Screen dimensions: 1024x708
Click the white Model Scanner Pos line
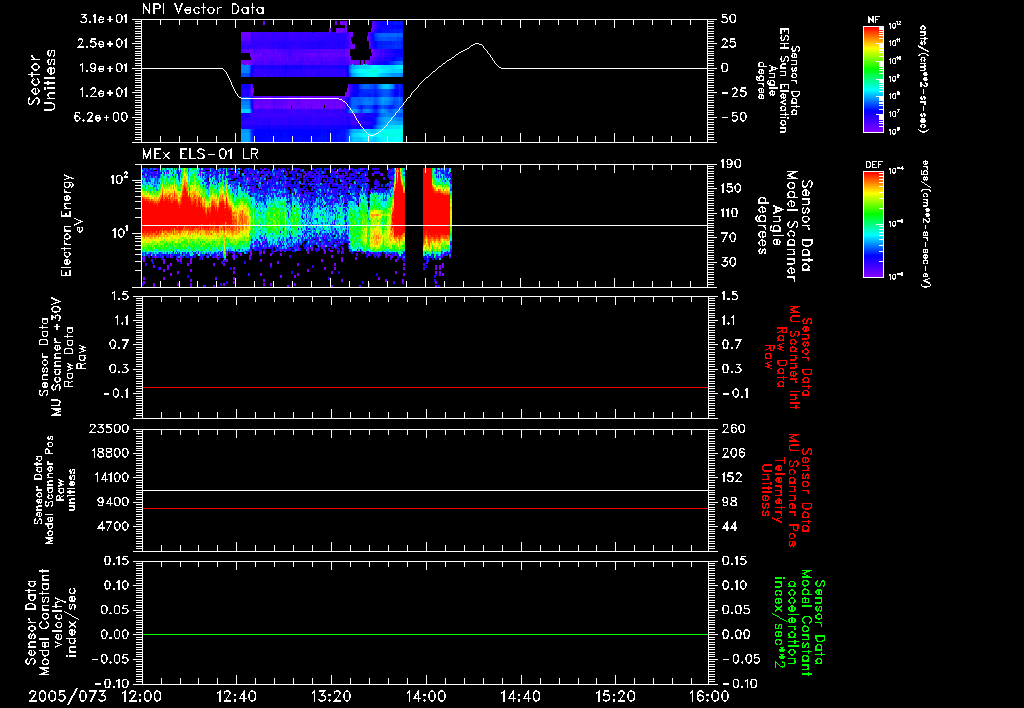point(425,491)
